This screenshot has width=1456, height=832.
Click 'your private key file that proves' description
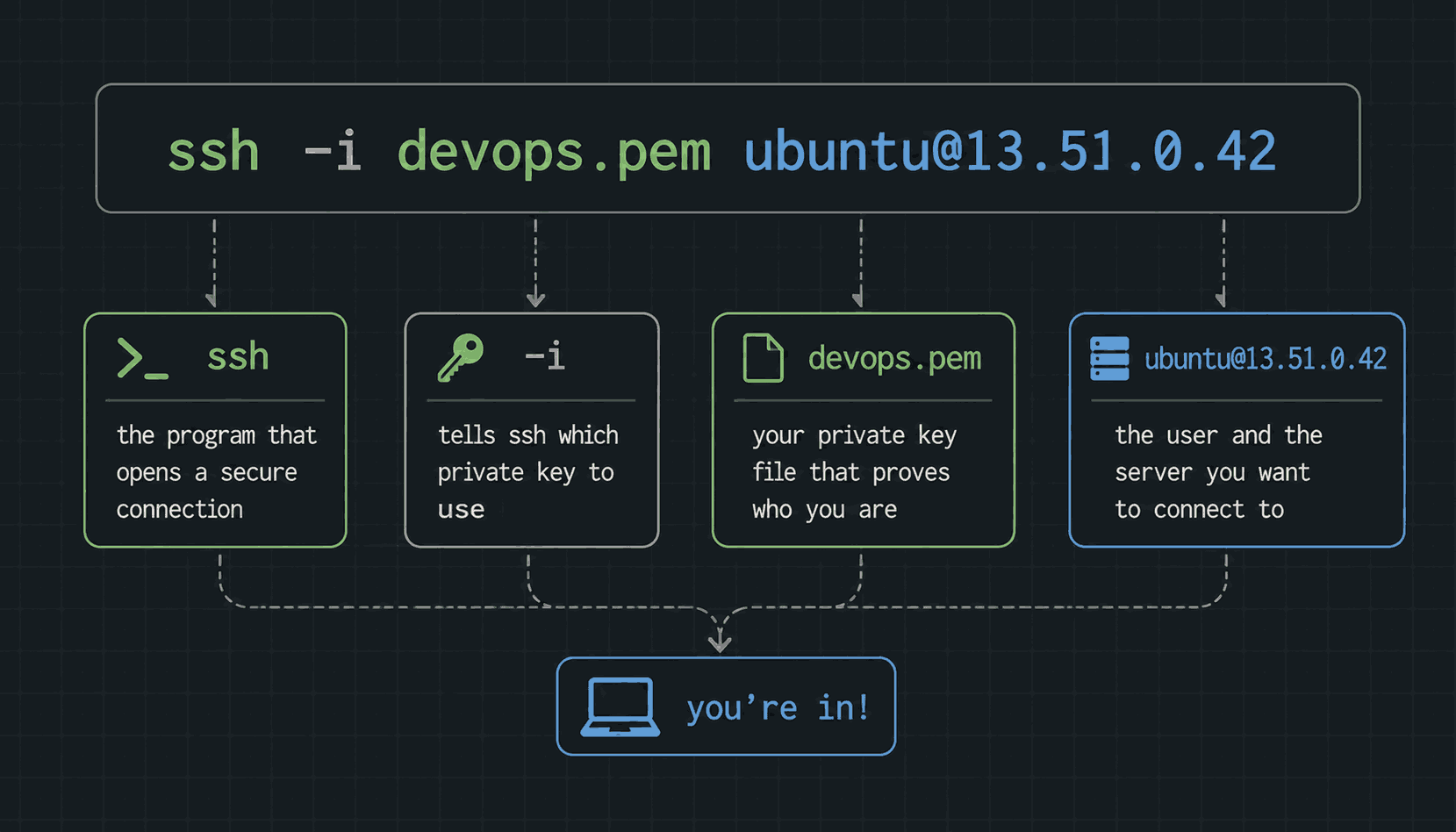[x=854, y=472]
